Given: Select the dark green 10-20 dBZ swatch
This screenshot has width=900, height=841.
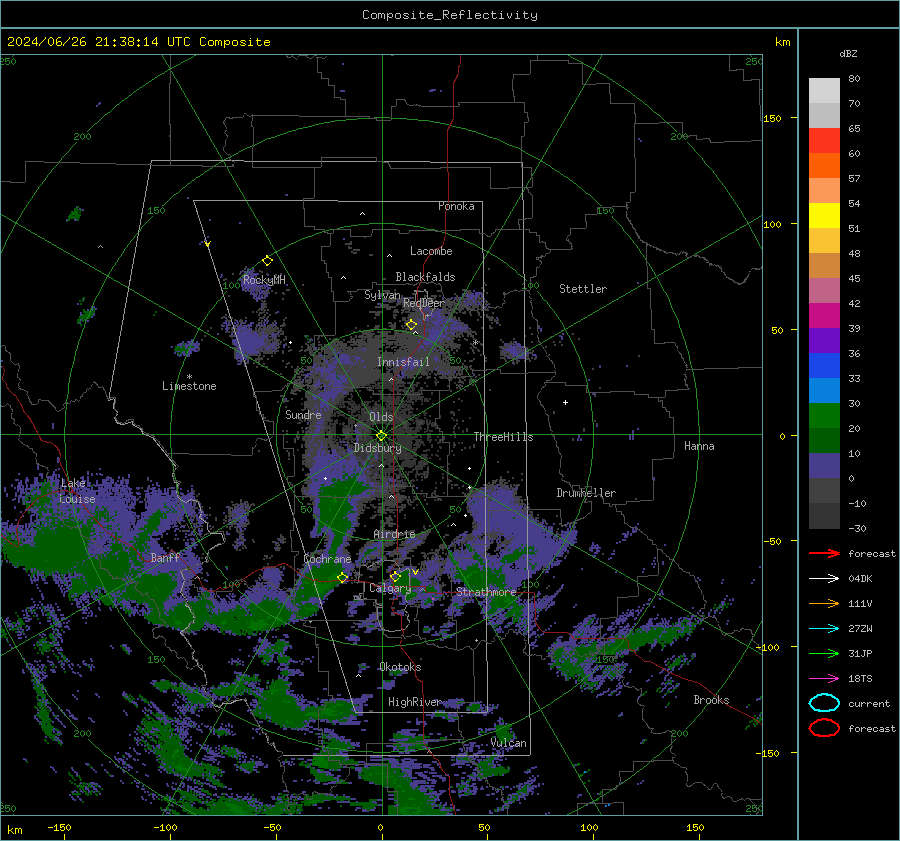Looking at the screenshot, I should click(824, 441).
